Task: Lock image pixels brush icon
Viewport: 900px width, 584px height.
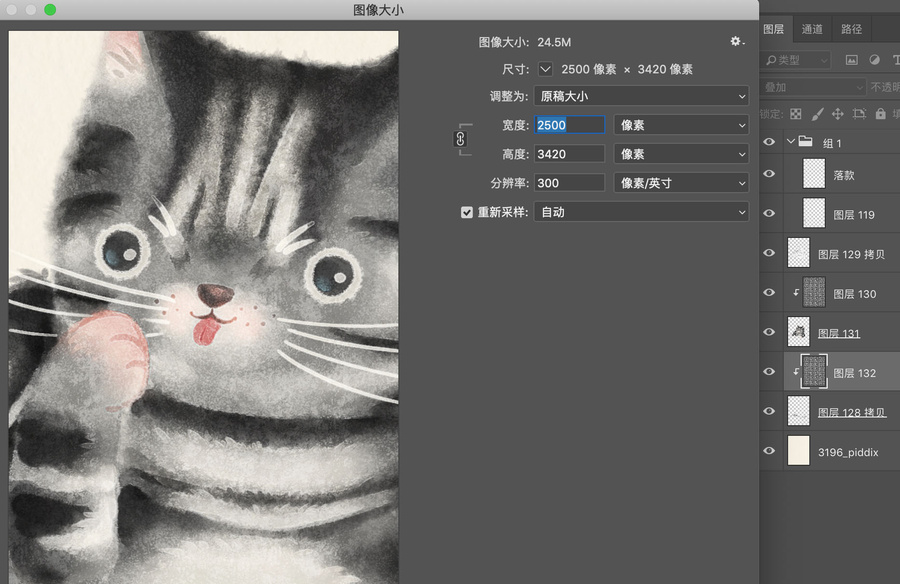Action: (x=817, y=114)
